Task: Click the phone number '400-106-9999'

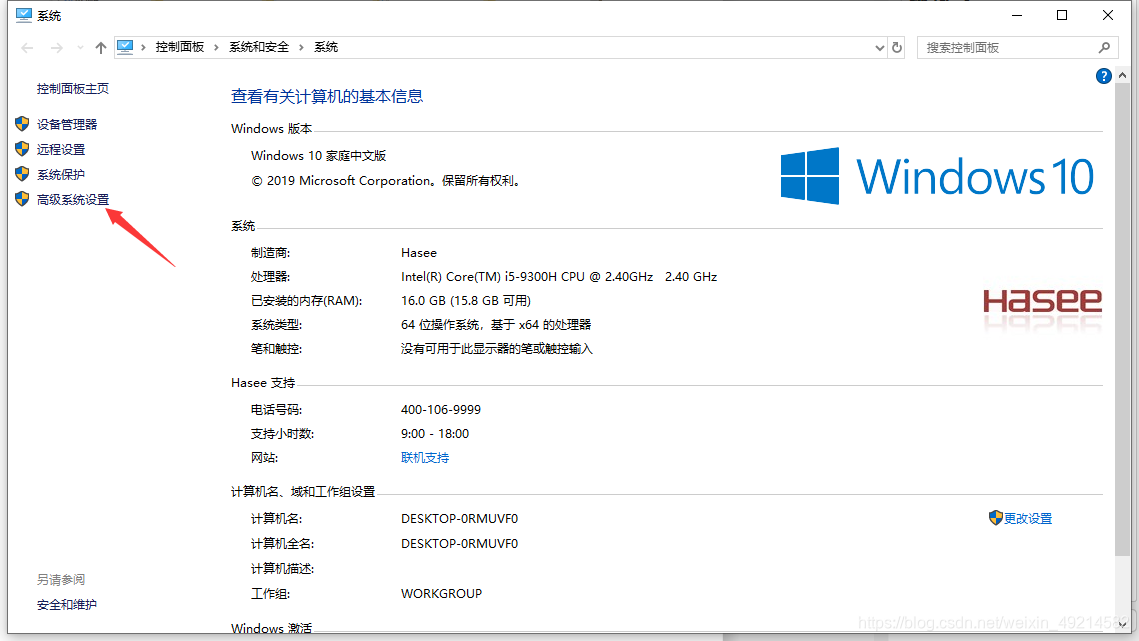Action: [441, 410]
